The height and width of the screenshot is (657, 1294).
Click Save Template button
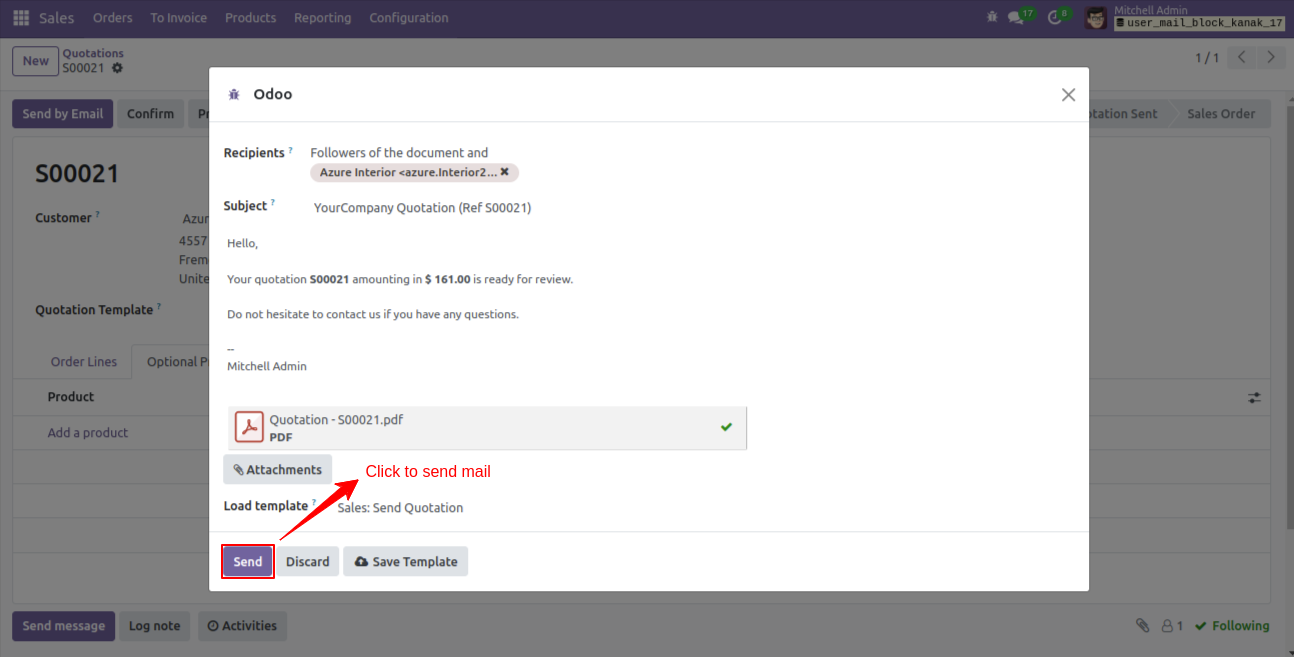point(405,562)
